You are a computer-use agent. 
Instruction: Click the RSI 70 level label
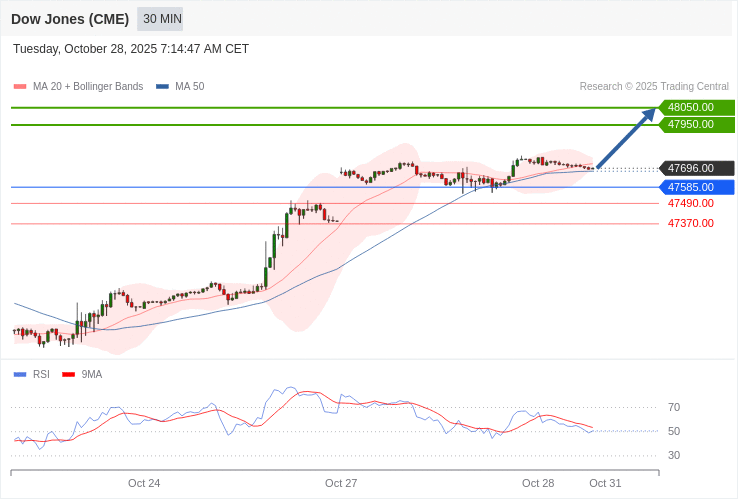pos(674,407)
